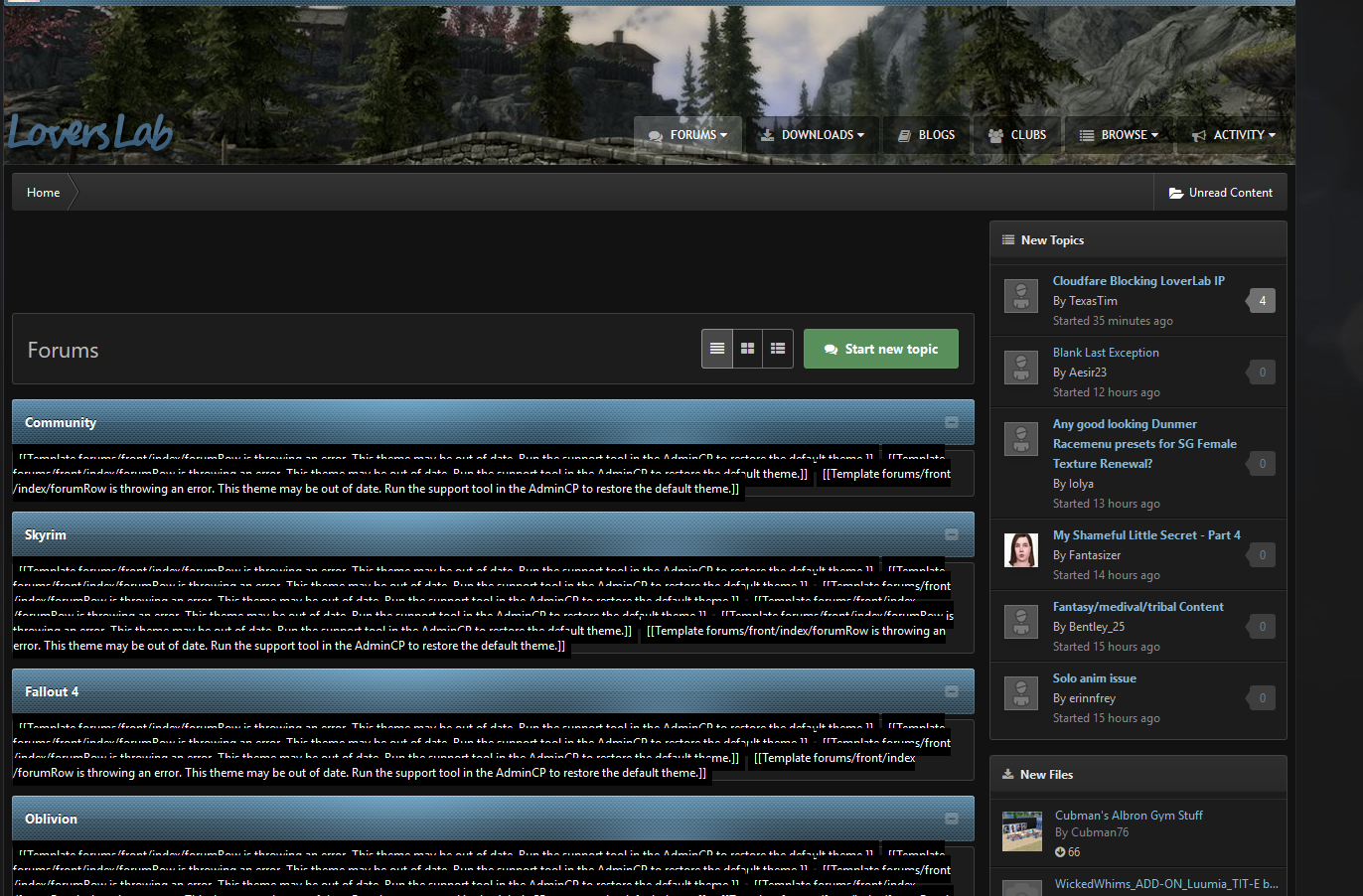
Task: Open Cloudflare Blocking LoverLab IP topic
Action: point(1137,281)
